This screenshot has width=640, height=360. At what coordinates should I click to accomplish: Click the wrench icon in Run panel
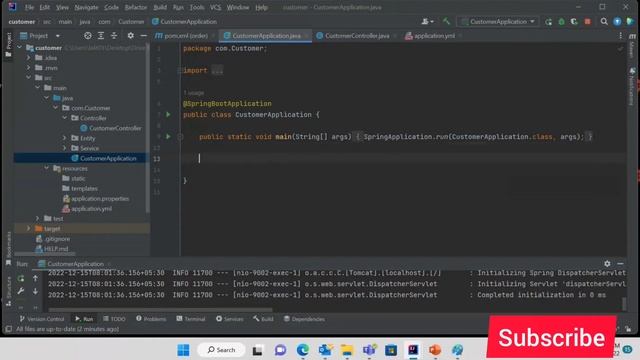21,291
